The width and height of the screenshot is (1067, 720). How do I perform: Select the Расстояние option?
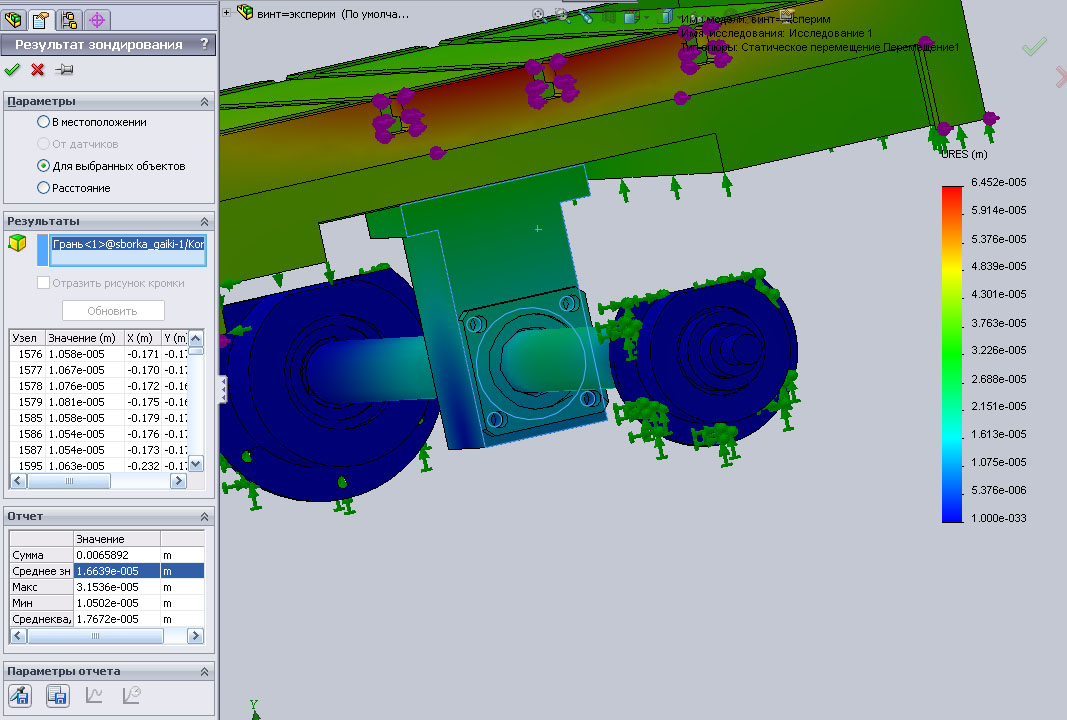point(44,188)
